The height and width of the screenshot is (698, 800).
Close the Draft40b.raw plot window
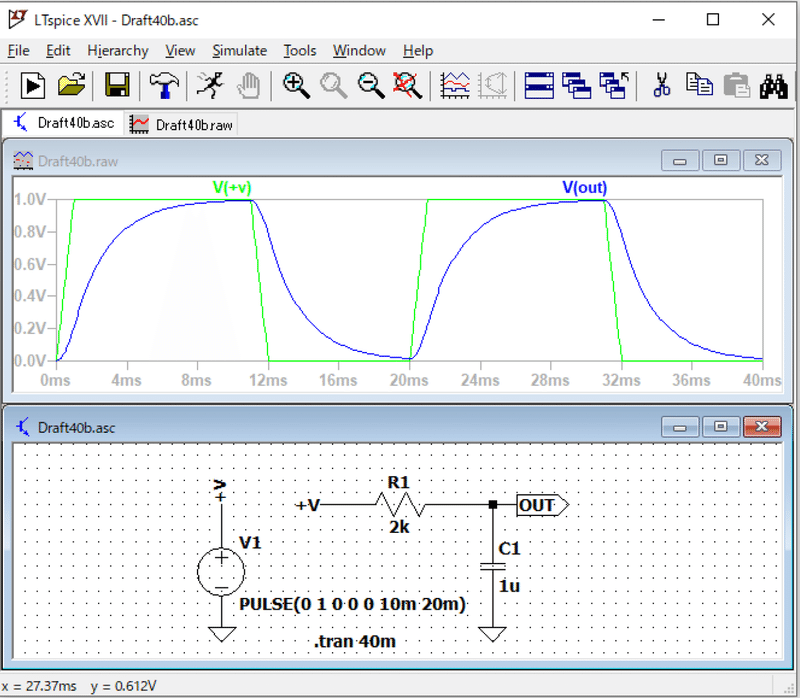click(762, 161)
